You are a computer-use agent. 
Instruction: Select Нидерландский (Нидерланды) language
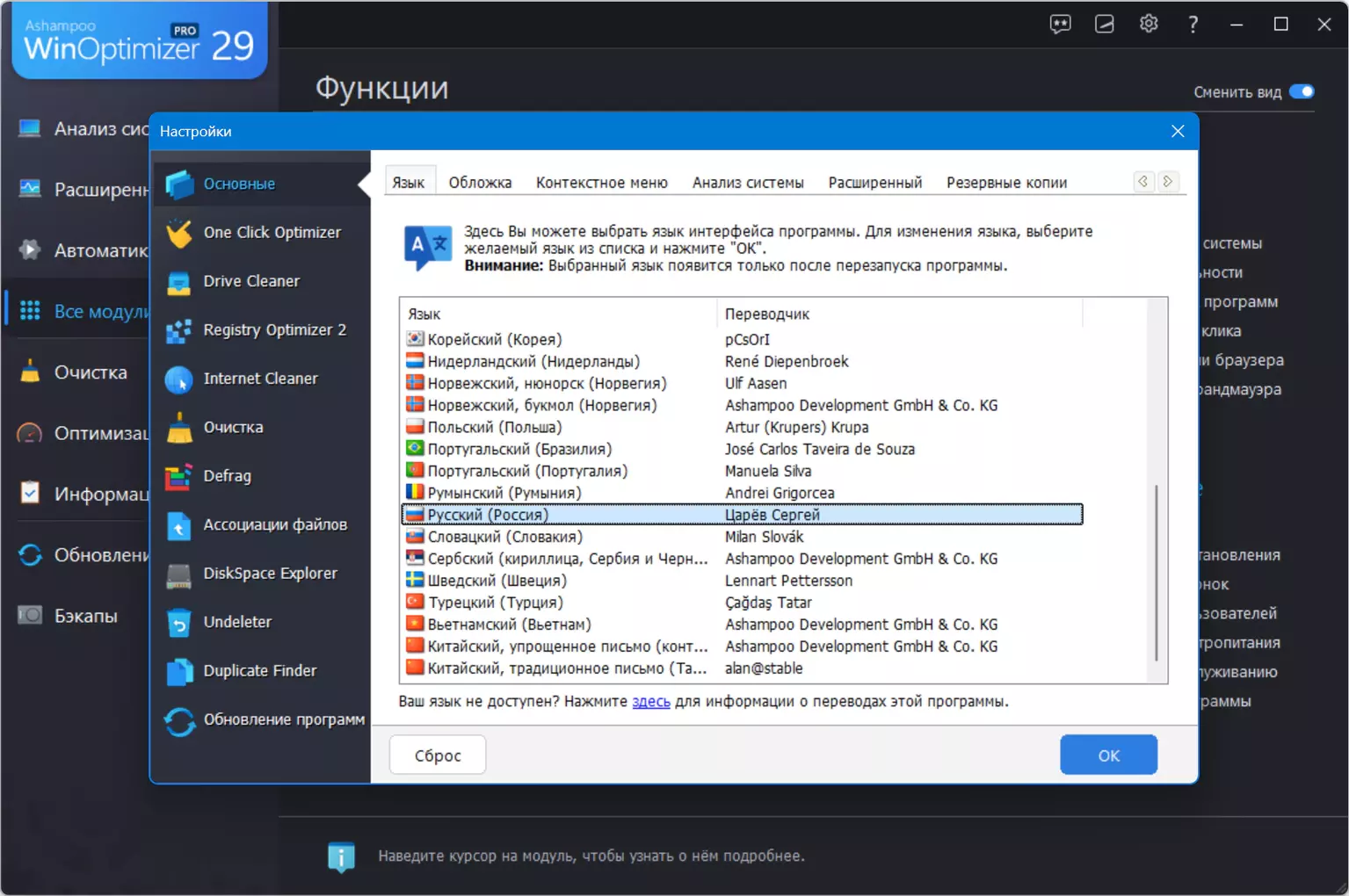(x=742, y=362)
